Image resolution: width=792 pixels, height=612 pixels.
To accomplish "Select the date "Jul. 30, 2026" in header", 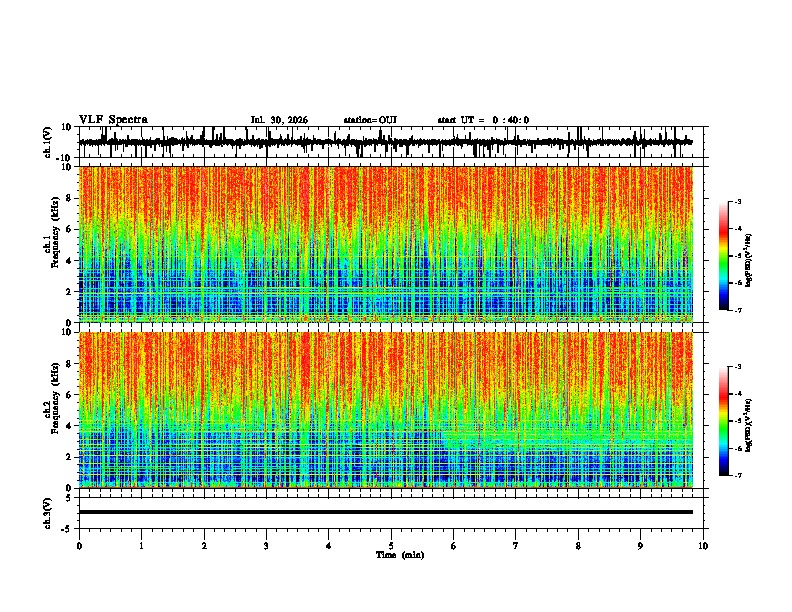I will coord(279,120).
